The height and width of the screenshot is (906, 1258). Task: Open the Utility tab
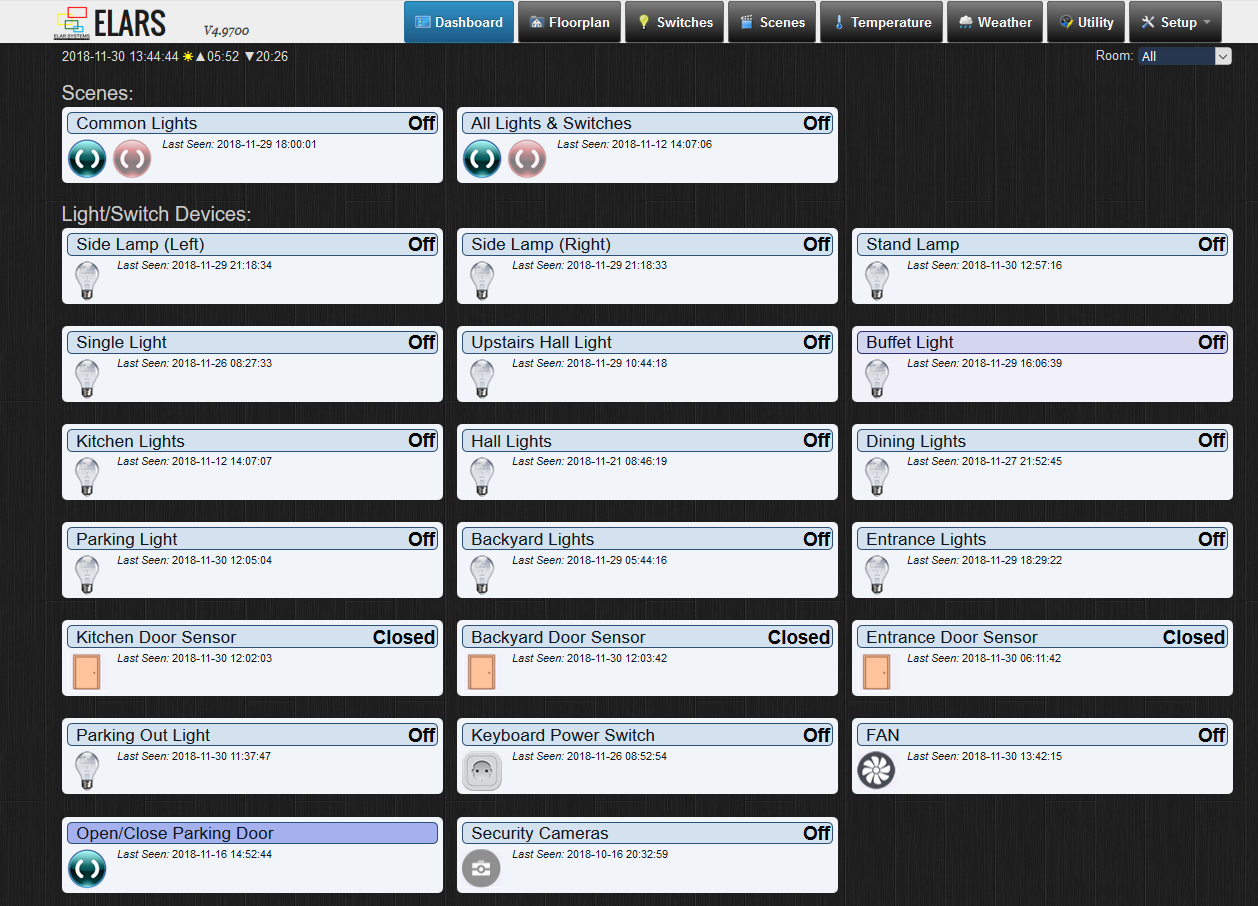[1086, 22]
